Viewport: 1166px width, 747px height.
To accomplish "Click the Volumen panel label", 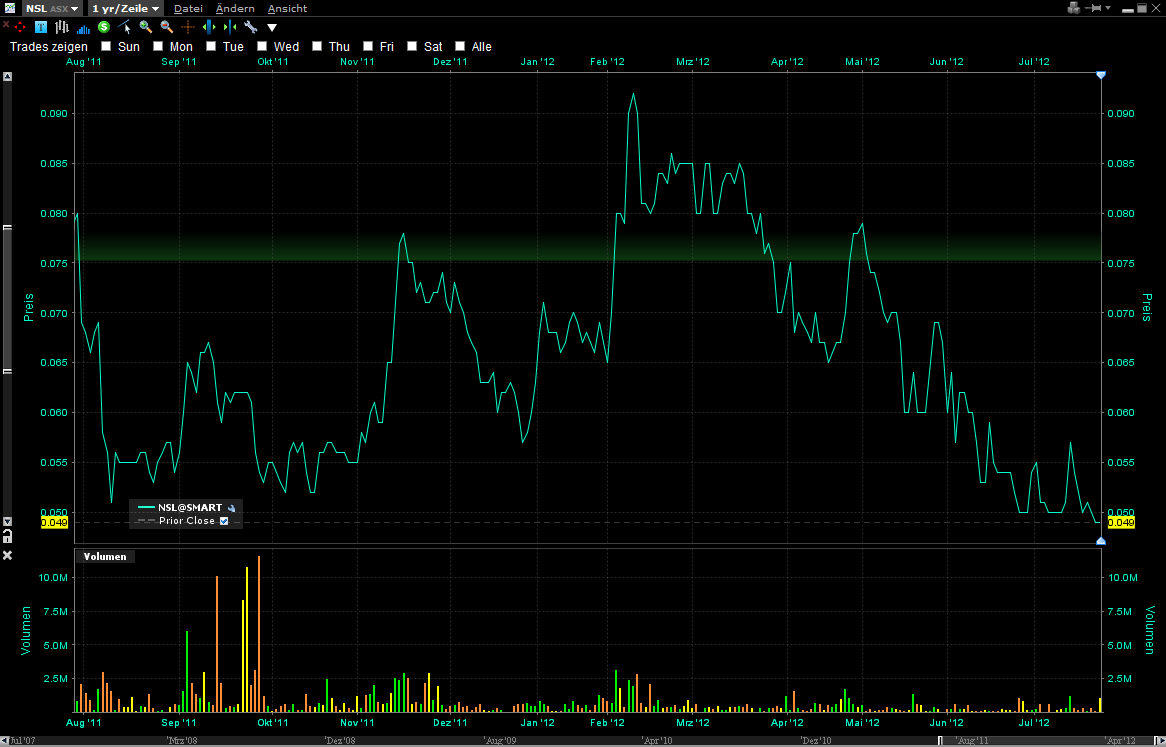I will tap(103, 556).
